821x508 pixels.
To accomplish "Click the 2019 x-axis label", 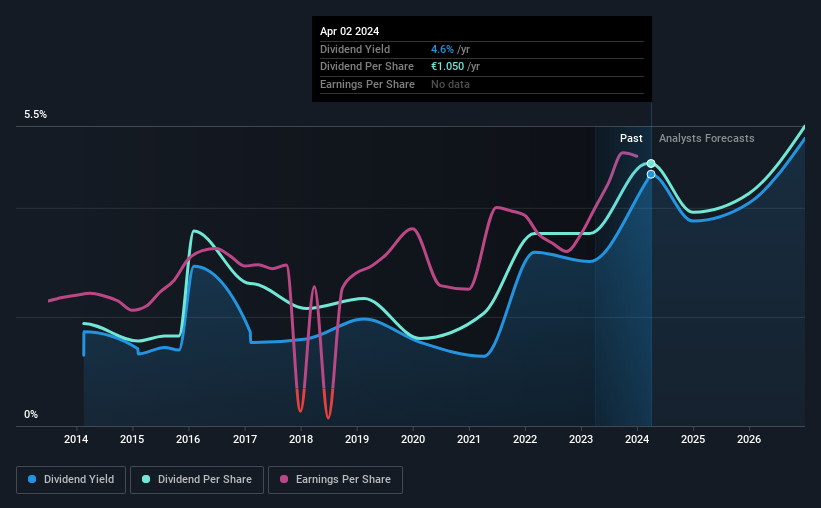I will [x=357, y=439].
